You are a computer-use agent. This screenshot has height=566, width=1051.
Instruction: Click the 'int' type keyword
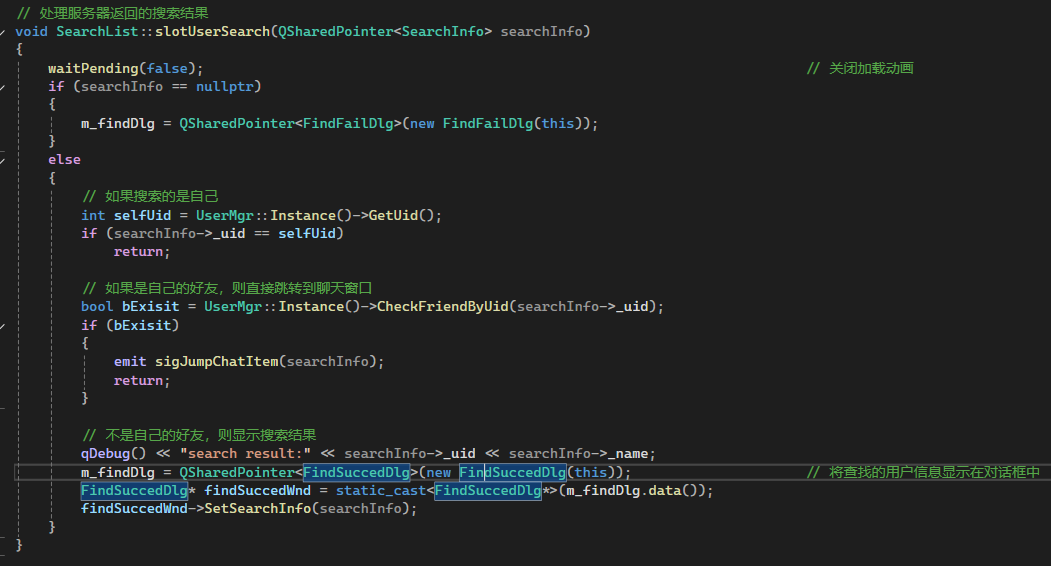[x=93, y=215]
